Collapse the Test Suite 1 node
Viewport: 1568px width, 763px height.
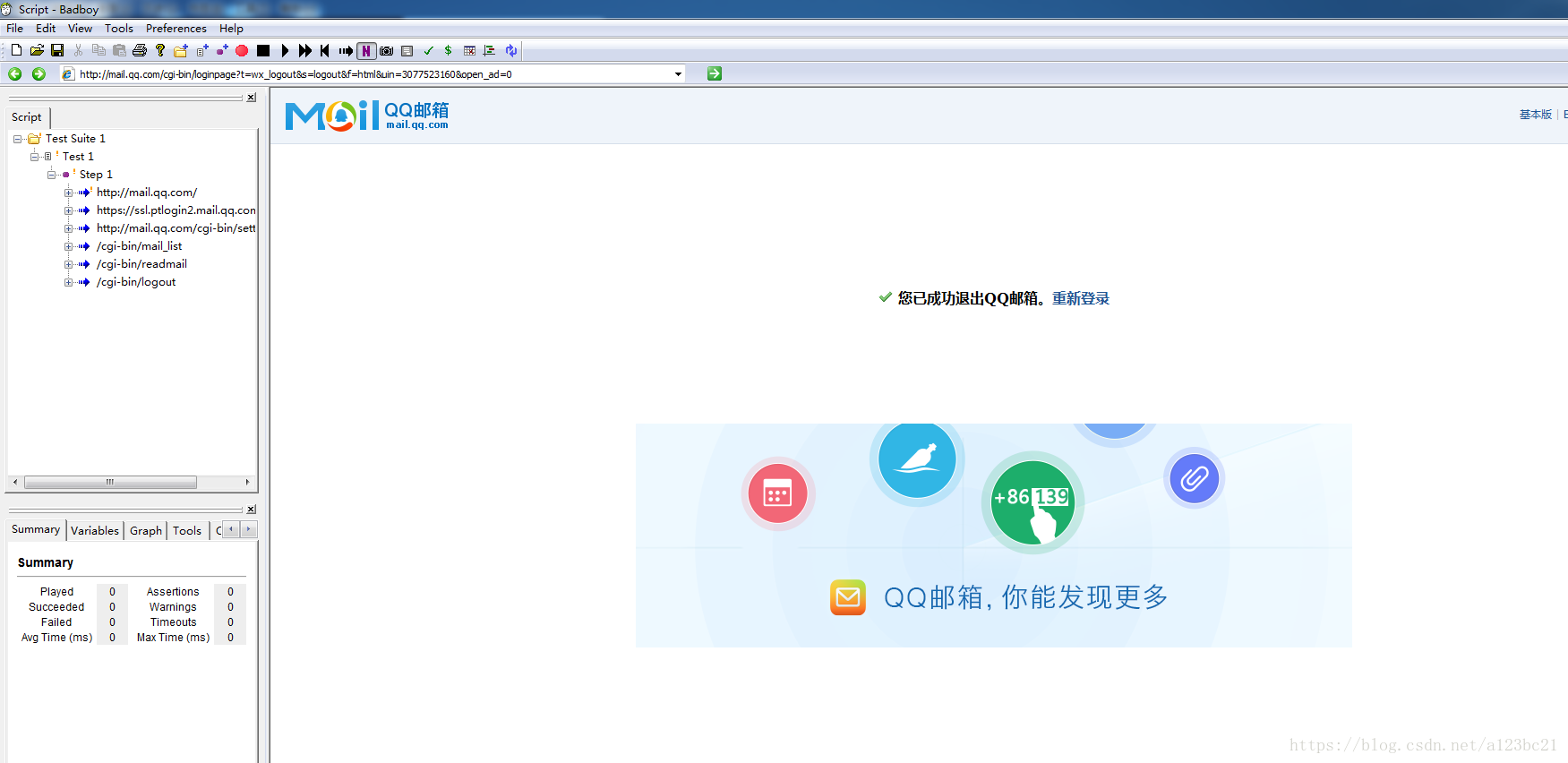click(x=17, y=139)
